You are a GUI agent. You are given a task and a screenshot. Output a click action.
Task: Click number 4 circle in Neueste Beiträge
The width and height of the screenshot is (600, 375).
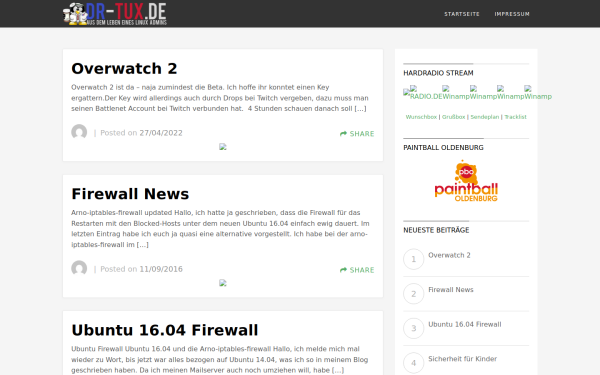(414, 363)
